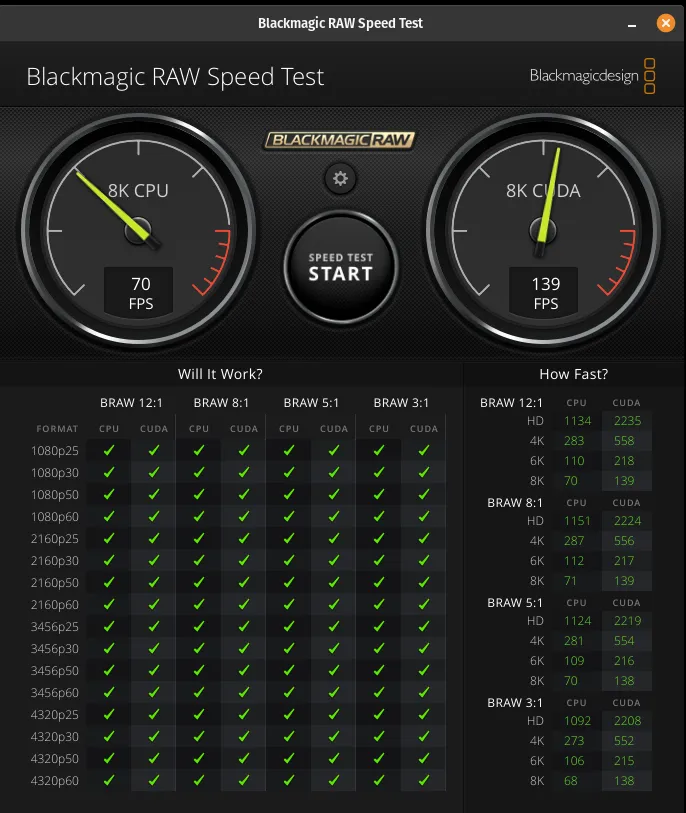Click 3456p50 BRAW 5:1 CPU checkmark
The image size is (686, 813).
pyautogui.click(x=289, y=671)
